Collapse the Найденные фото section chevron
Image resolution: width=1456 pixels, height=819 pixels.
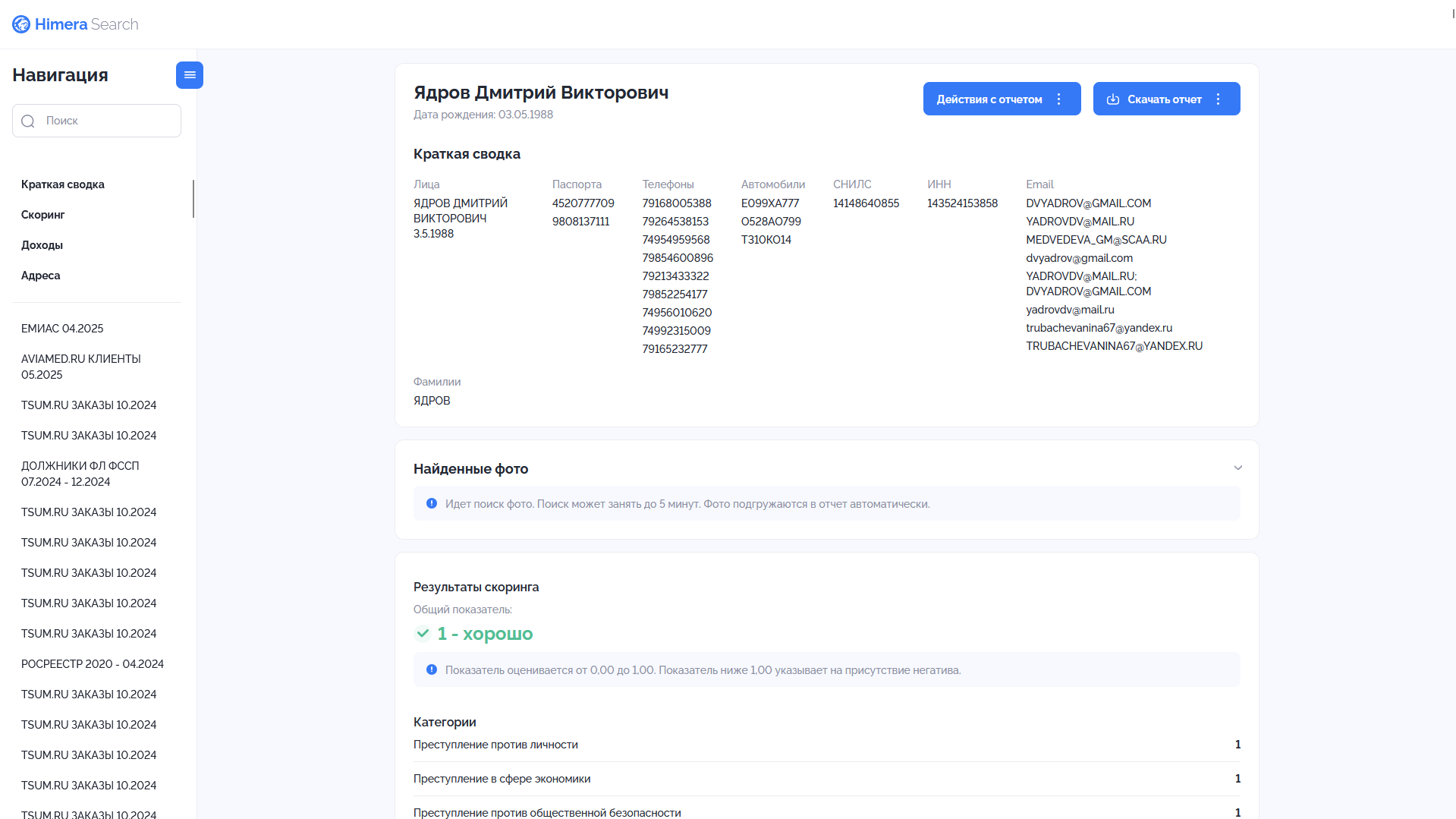pyautogui.click(x=1238, y=468)
